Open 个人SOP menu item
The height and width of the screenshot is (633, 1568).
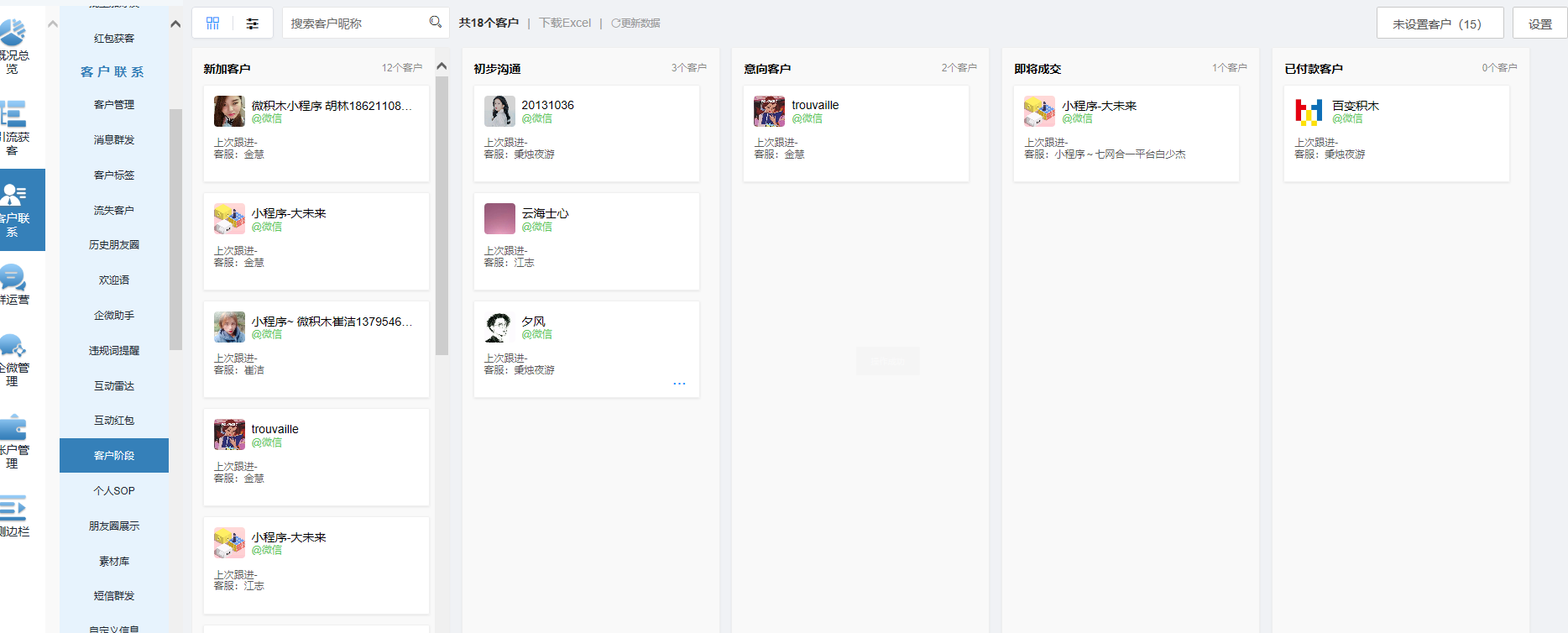click(114, 491)
